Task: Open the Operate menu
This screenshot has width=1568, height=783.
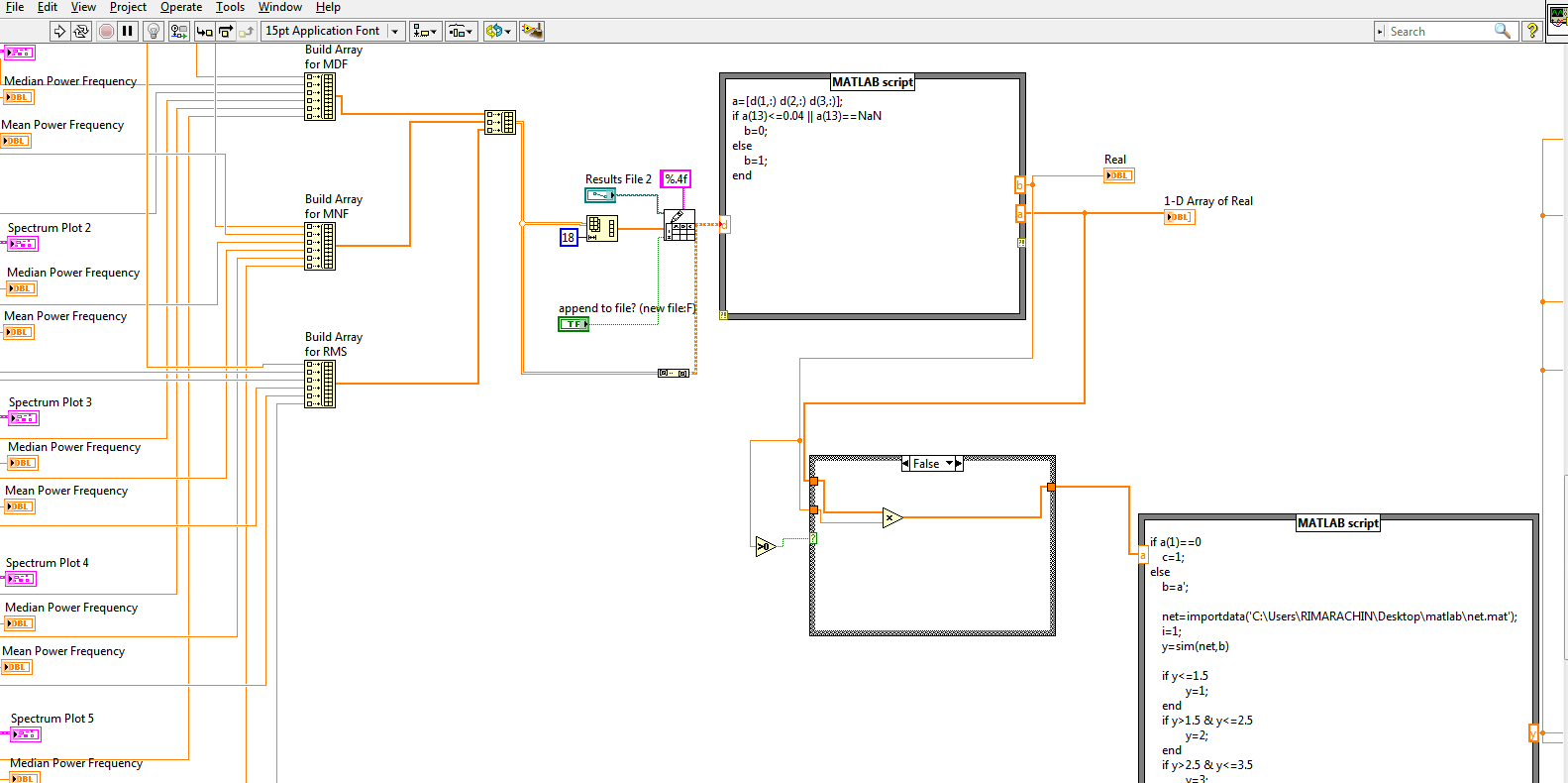Action: (x=181, y=7)
